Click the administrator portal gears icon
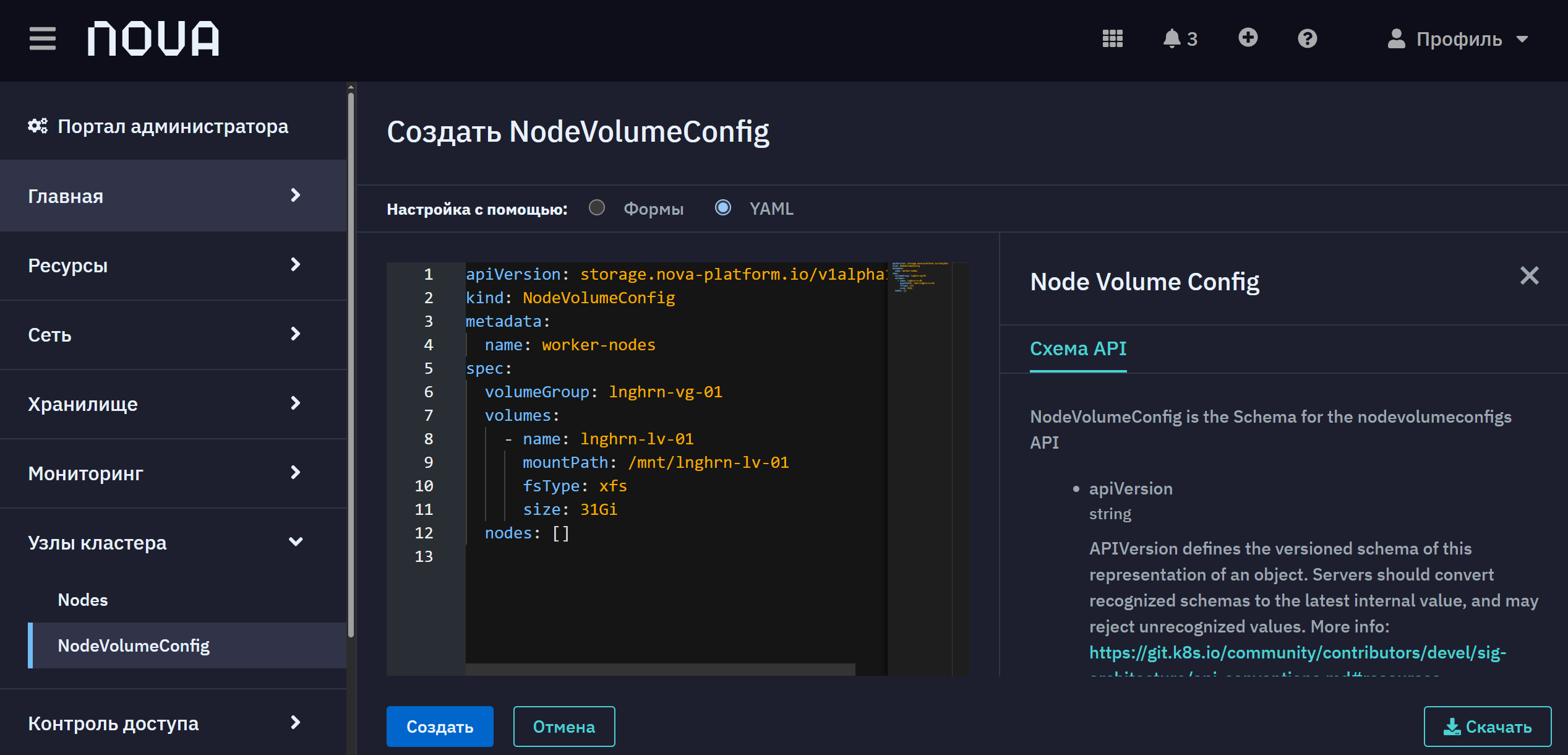 point(37,126)
